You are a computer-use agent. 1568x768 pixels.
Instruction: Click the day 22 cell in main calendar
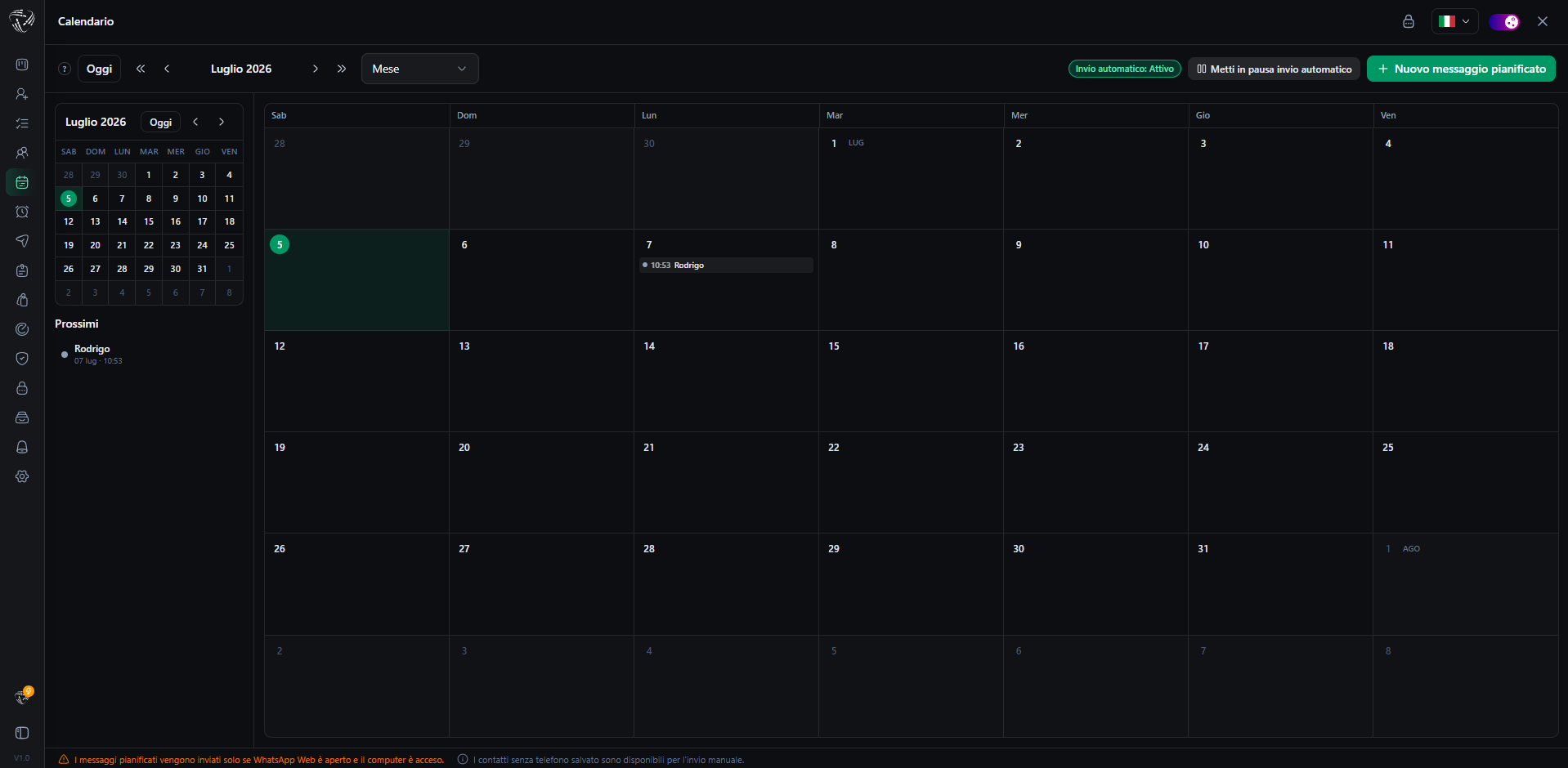click(x=911, y=482)
